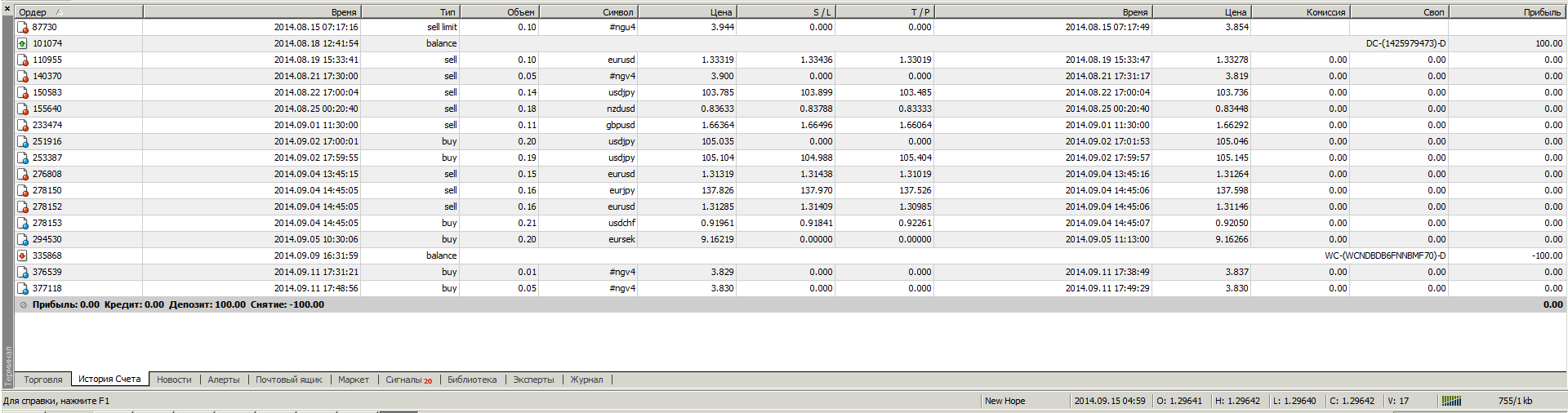Close the terminal panel with the X
This screenshot has height=413, width=1568.
7,11
